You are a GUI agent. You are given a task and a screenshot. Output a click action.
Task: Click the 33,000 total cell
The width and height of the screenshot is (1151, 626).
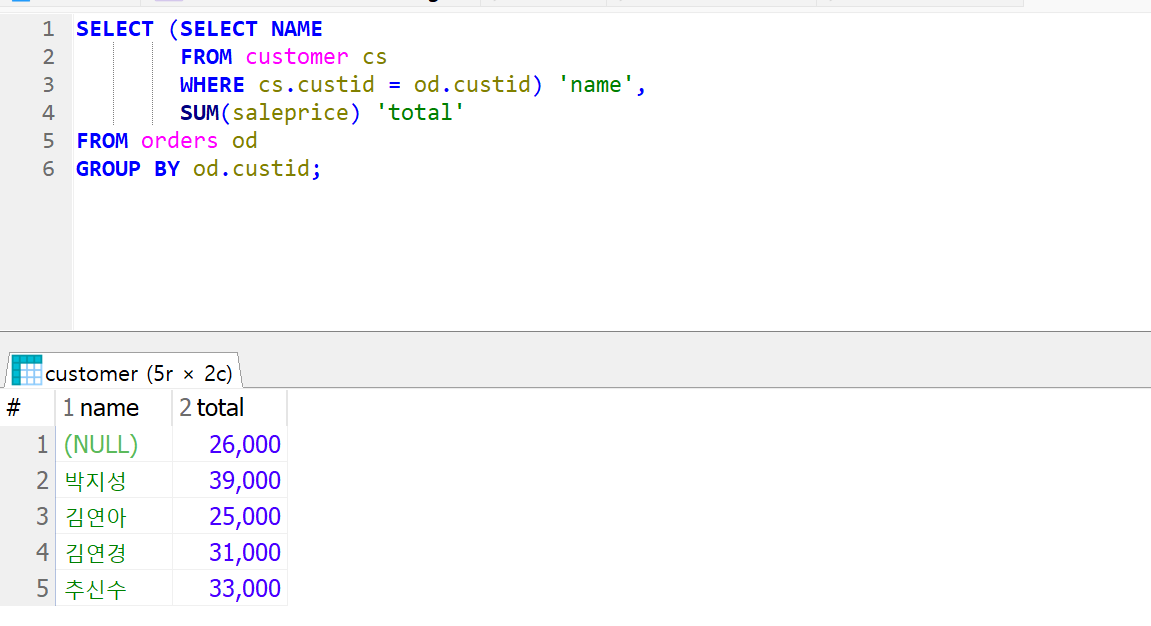point(230,589)
